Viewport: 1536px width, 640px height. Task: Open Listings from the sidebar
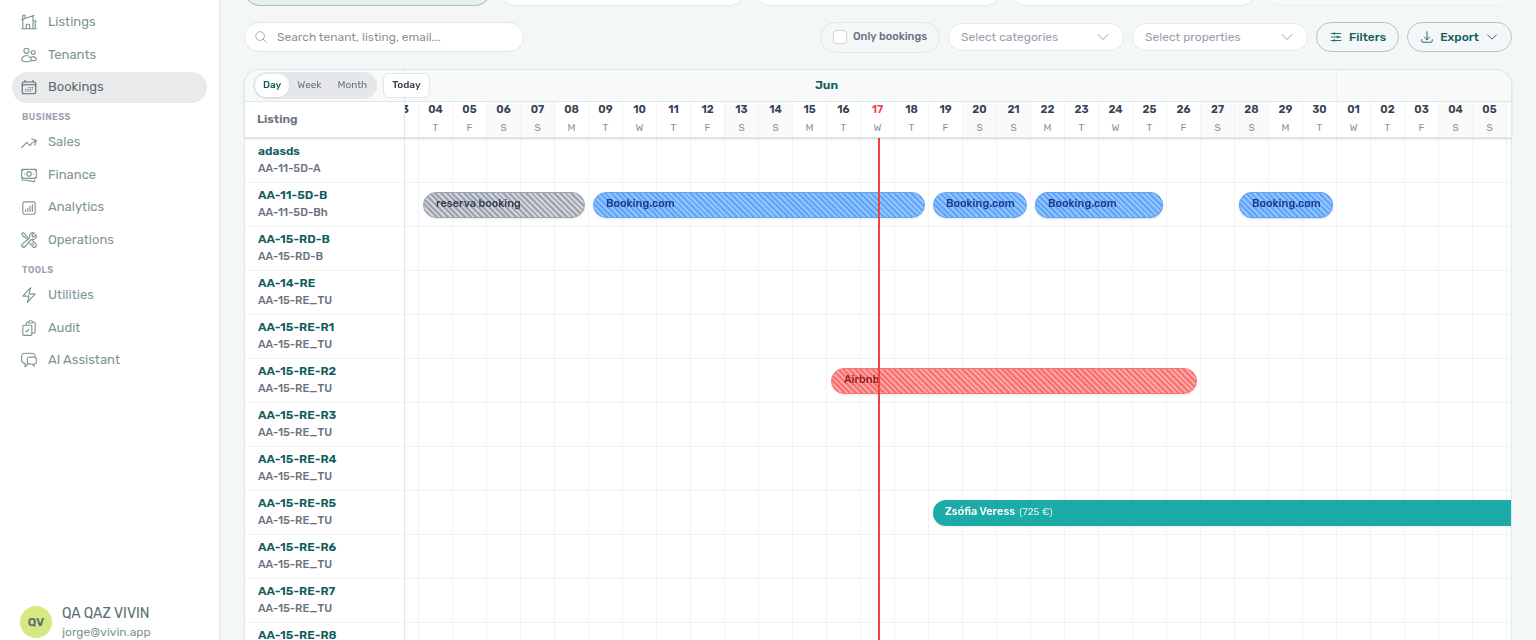coord(109,22)
